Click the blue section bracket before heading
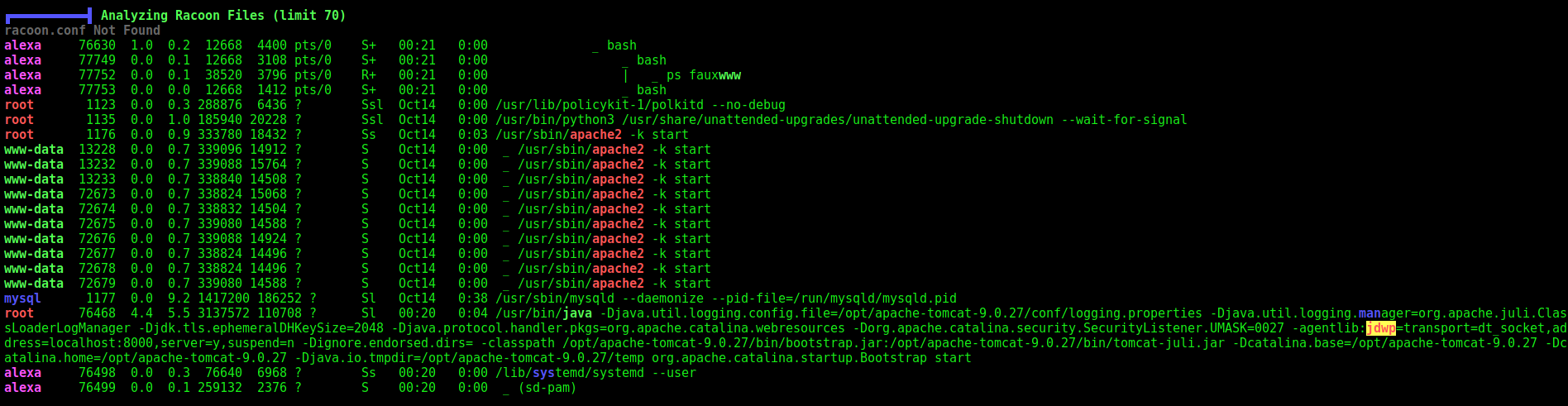This screenshot has width=1568, height=406. point(48,16)
